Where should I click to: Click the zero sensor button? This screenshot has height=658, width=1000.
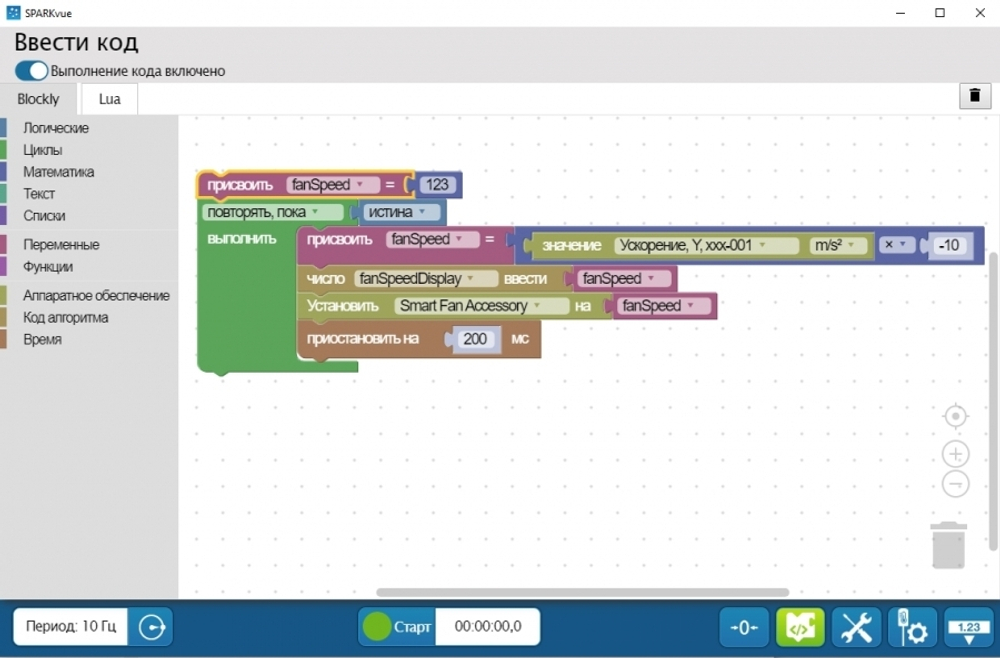tap(744, 628)
